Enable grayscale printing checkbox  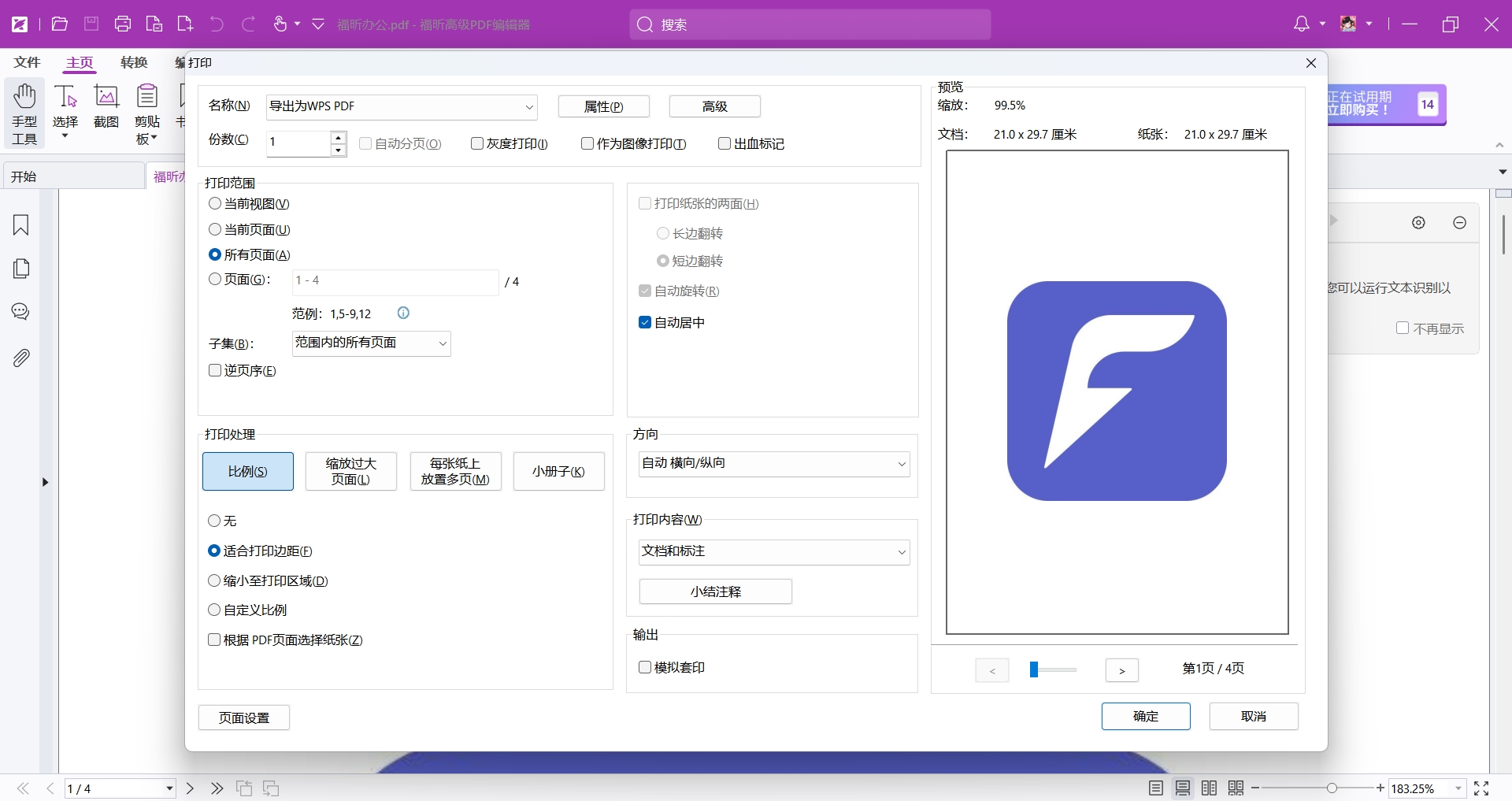click(x=477, y=143)
